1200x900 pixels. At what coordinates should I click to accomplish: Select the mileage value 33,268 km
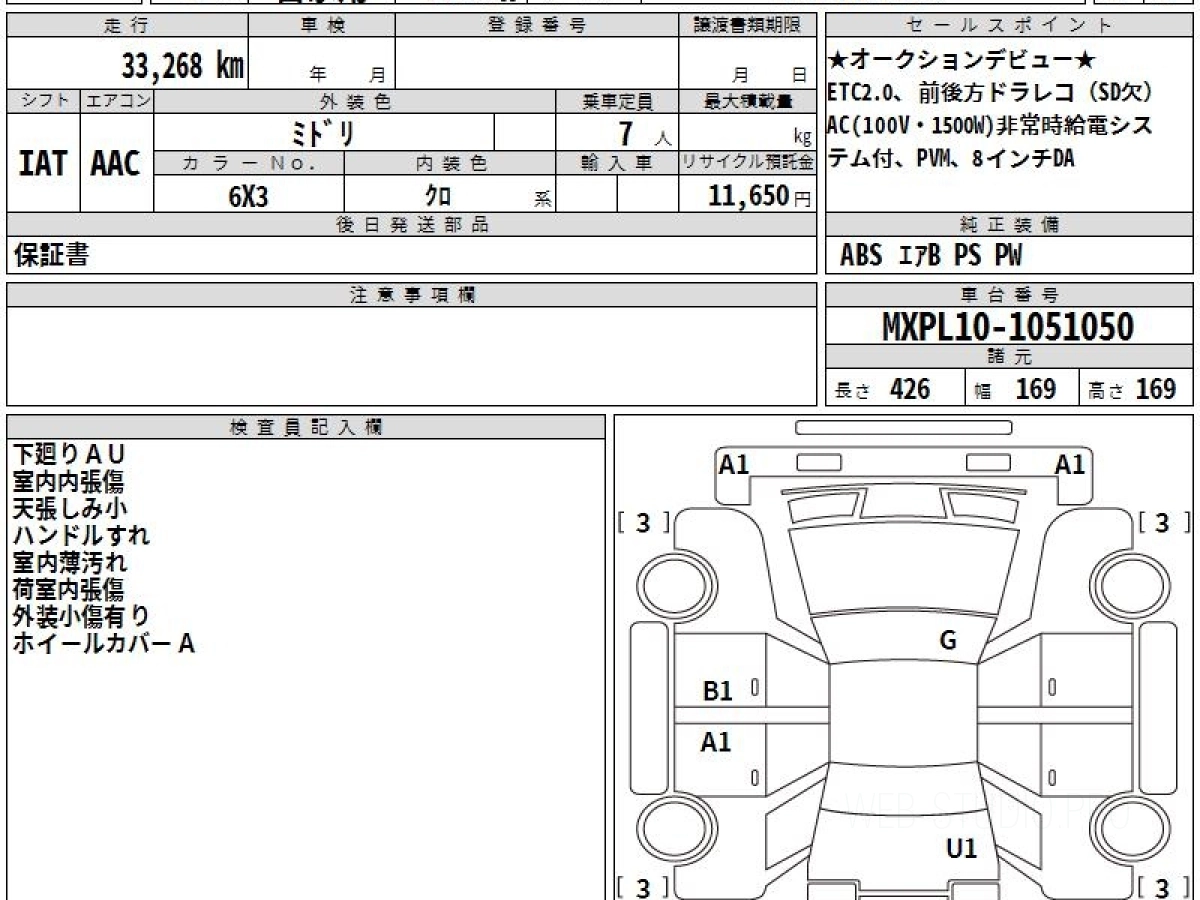[183, 66]
